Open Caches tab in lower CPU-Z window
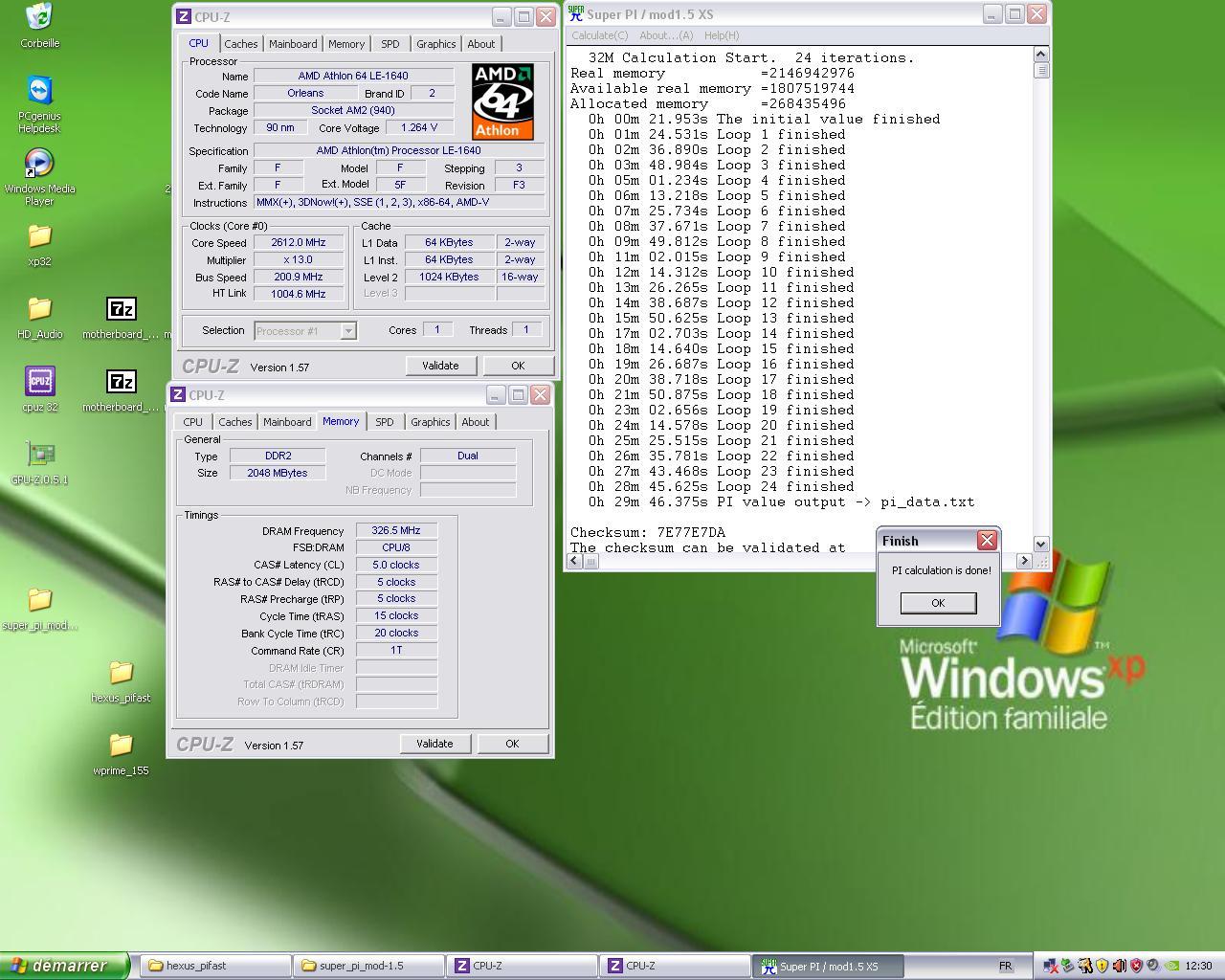The width and height of the screenshot is (1225, 980). (x=235, y=422)
